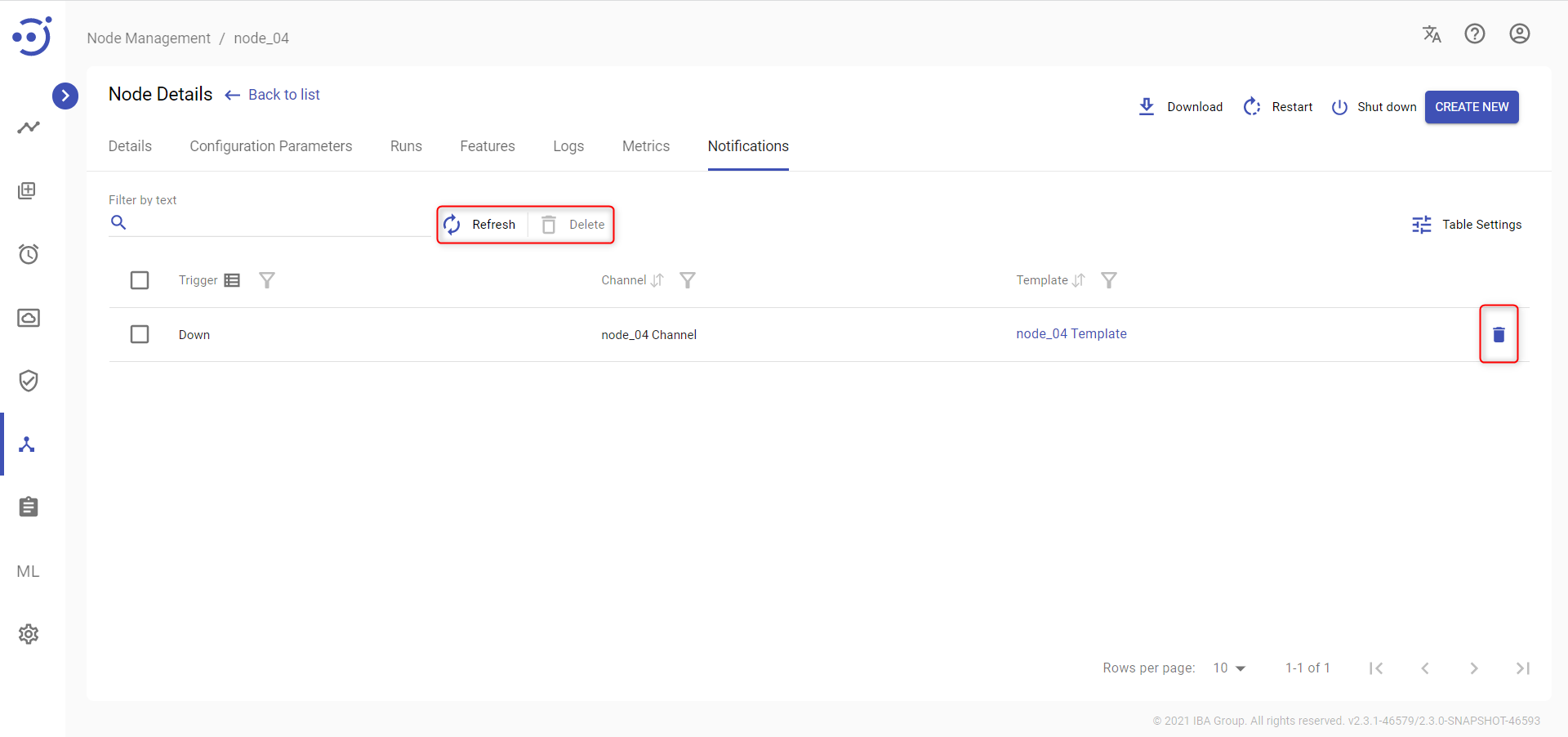This screenshot has height=737, width=1568.
Task: Delete the Down notification row via trash icon
Action: click(x=1499, y=334)
